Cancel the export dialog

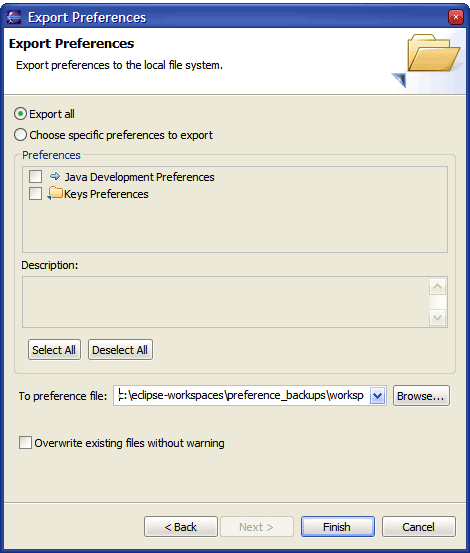419,527
